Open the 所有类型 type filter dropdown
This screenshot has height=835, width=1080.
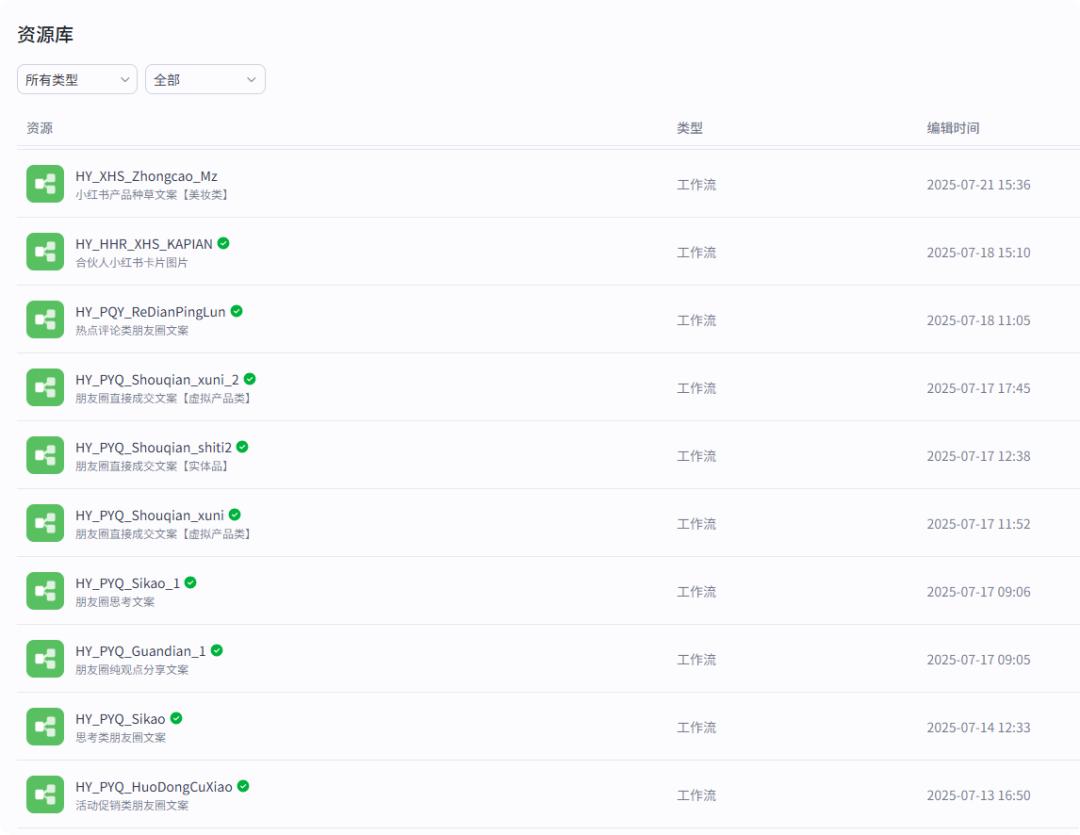click(x=77, y=79)
